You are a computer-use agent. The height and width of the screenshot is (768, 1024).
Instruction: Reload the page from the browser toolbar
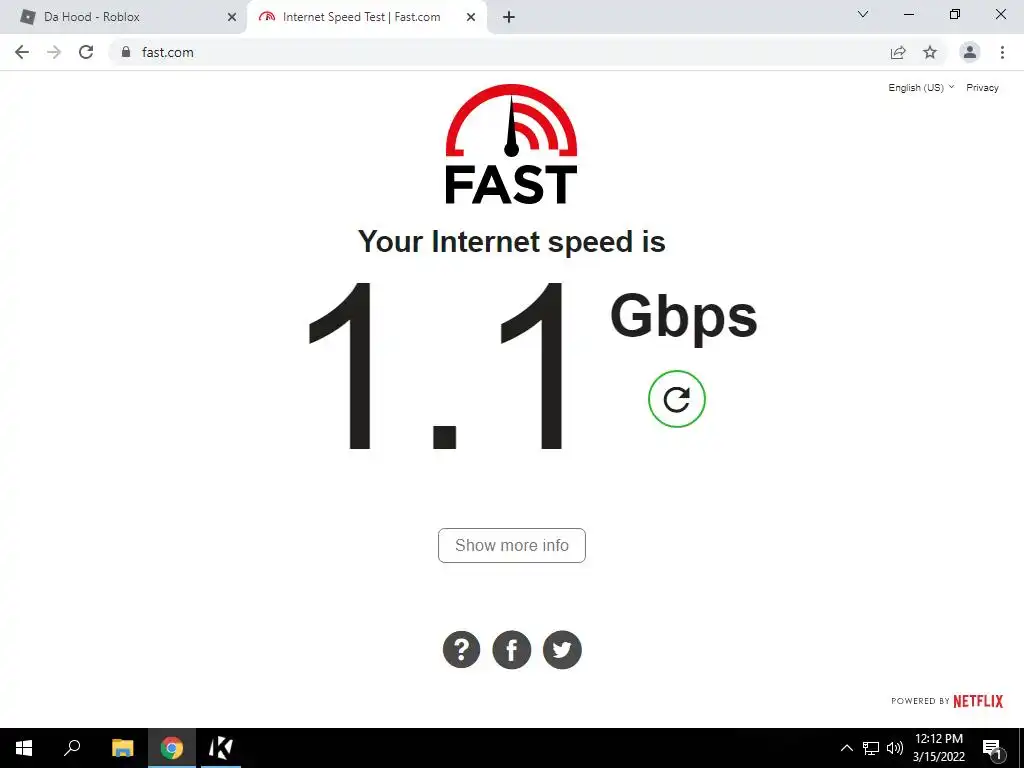[86, 52]
